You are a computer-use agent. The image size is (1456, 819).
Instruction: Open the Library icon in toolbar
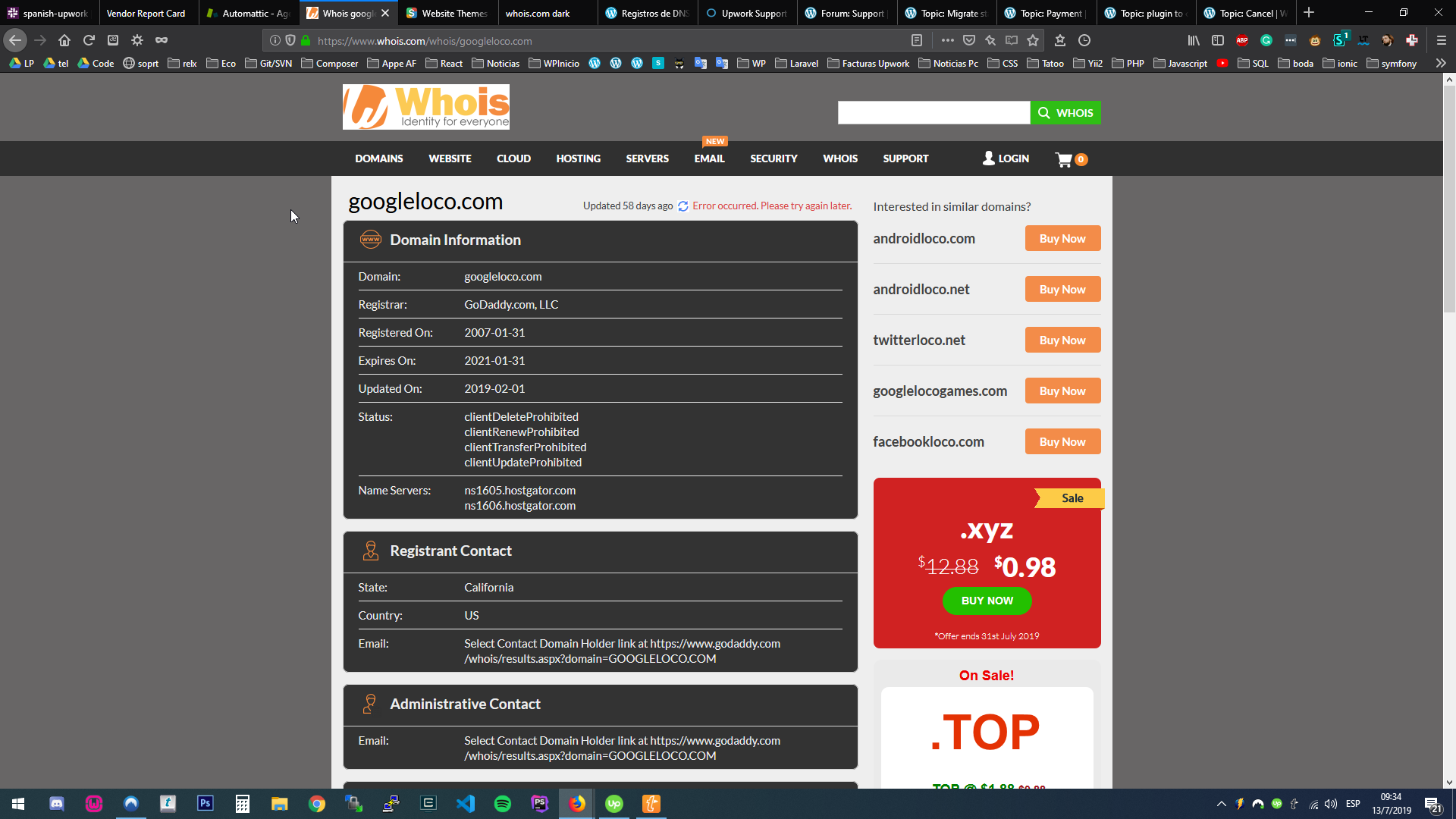(x=1194, y=40)
